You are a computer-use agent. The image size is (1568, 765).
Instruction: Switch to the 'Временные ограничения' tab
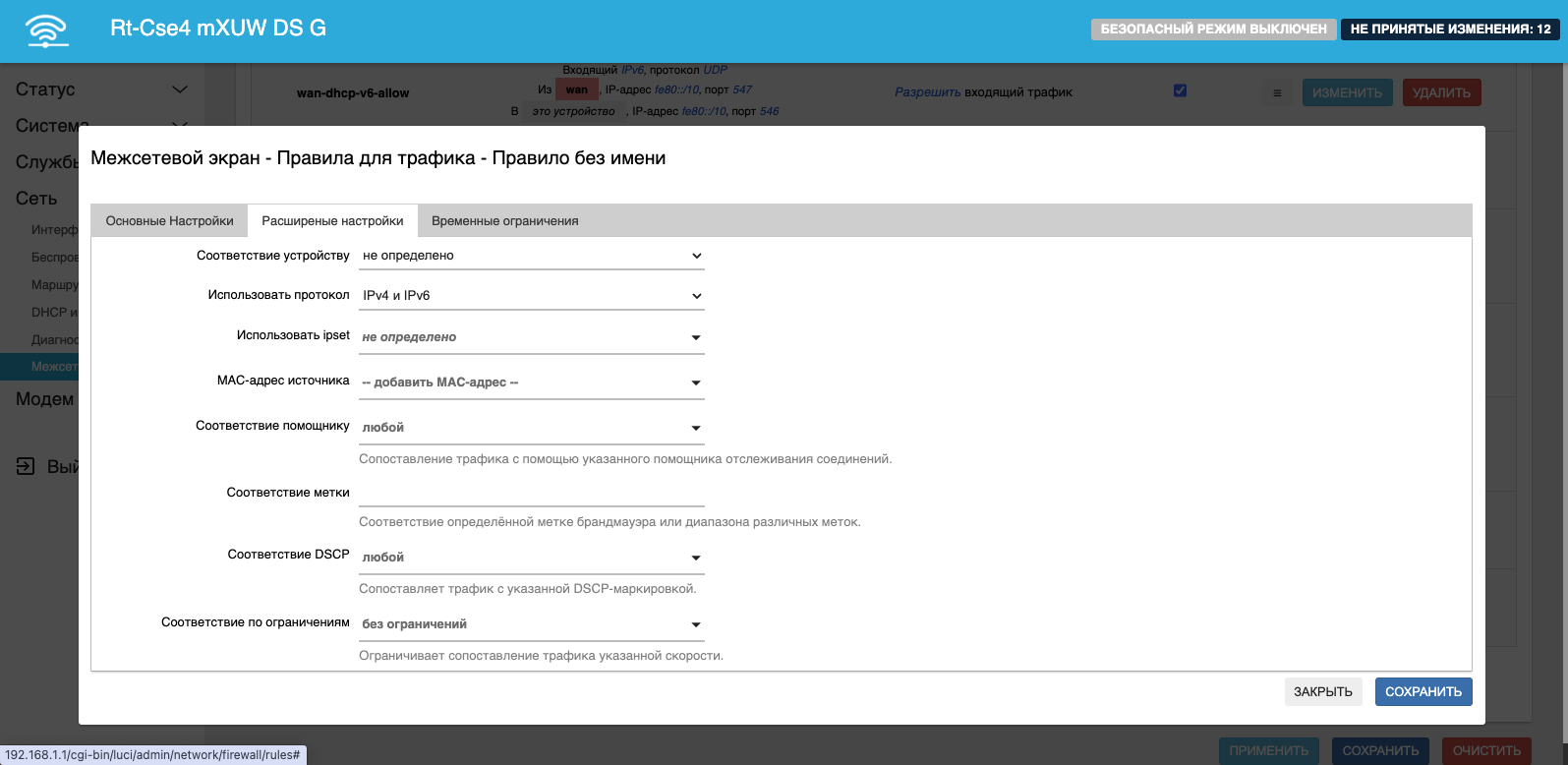(x=504, y=221)
